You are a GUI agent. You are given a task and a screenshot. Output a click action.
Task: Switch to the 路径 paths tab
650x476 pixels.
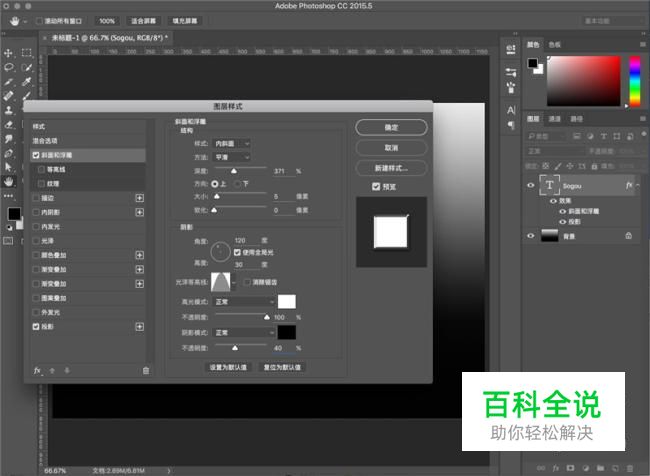pyautogui.click(x=577, y=119)
